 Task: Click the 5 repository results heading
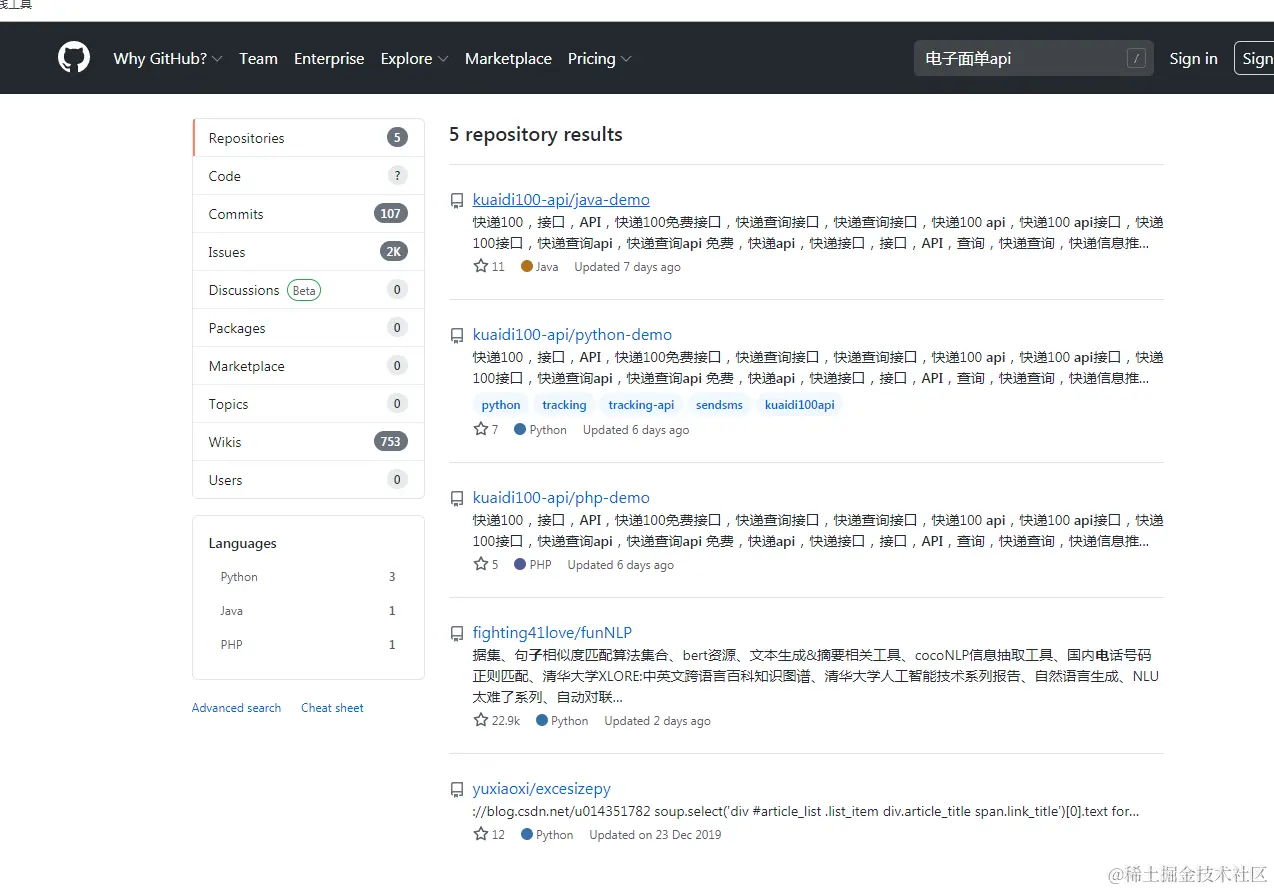536,135
